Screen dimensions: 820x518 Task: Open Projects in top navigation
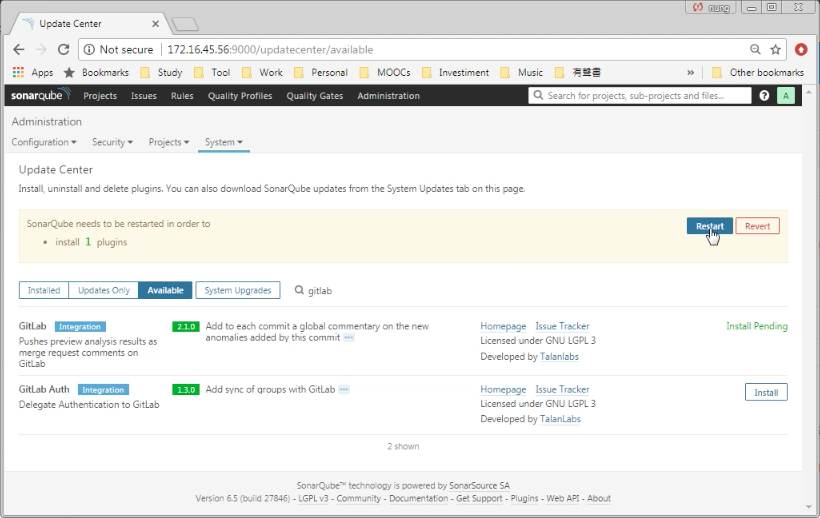(100, 96)
